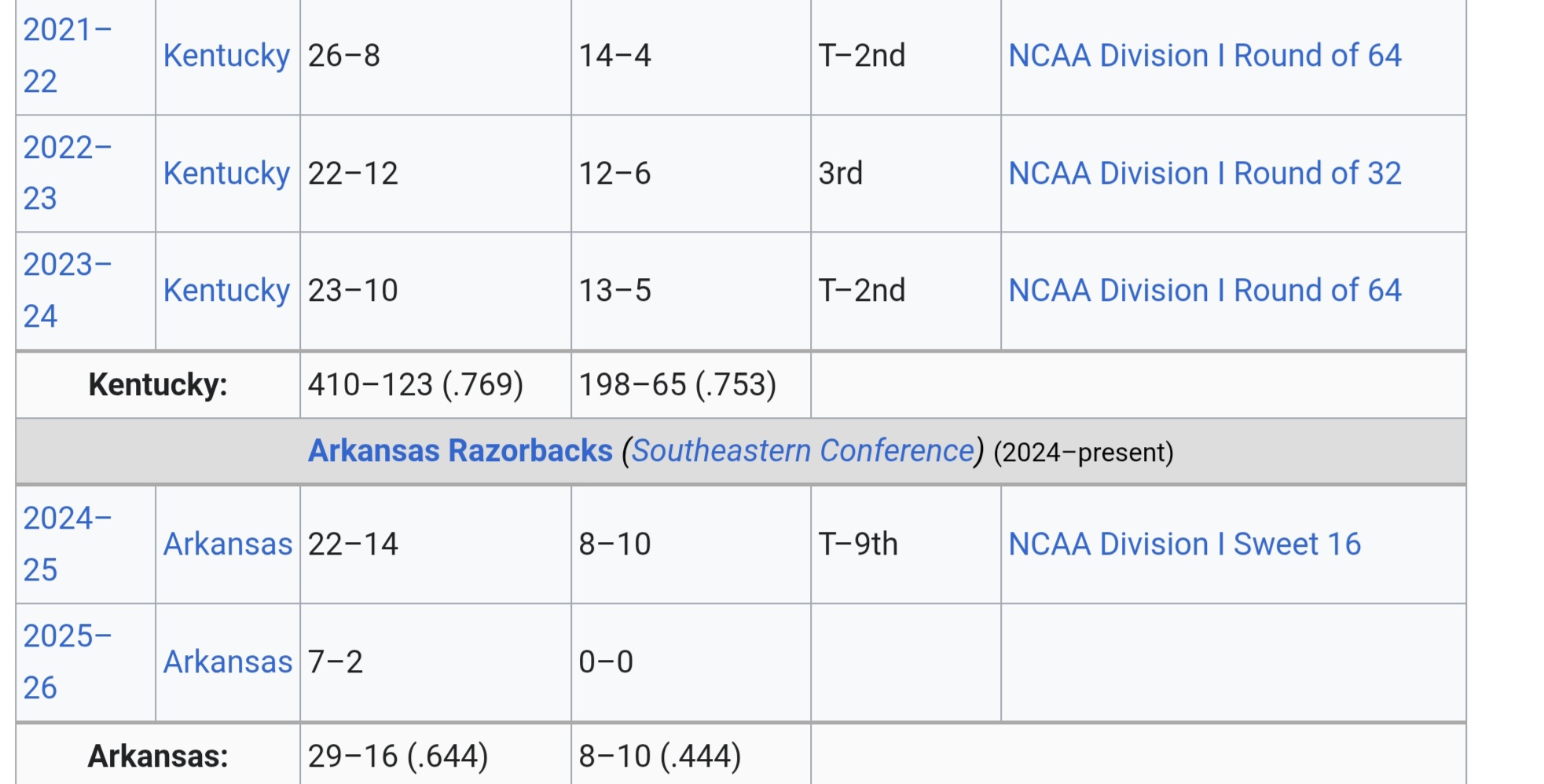1544x784 pixels.
Task: Click Arkansas link in the 2024–25 row
Action: coord(228,544)
